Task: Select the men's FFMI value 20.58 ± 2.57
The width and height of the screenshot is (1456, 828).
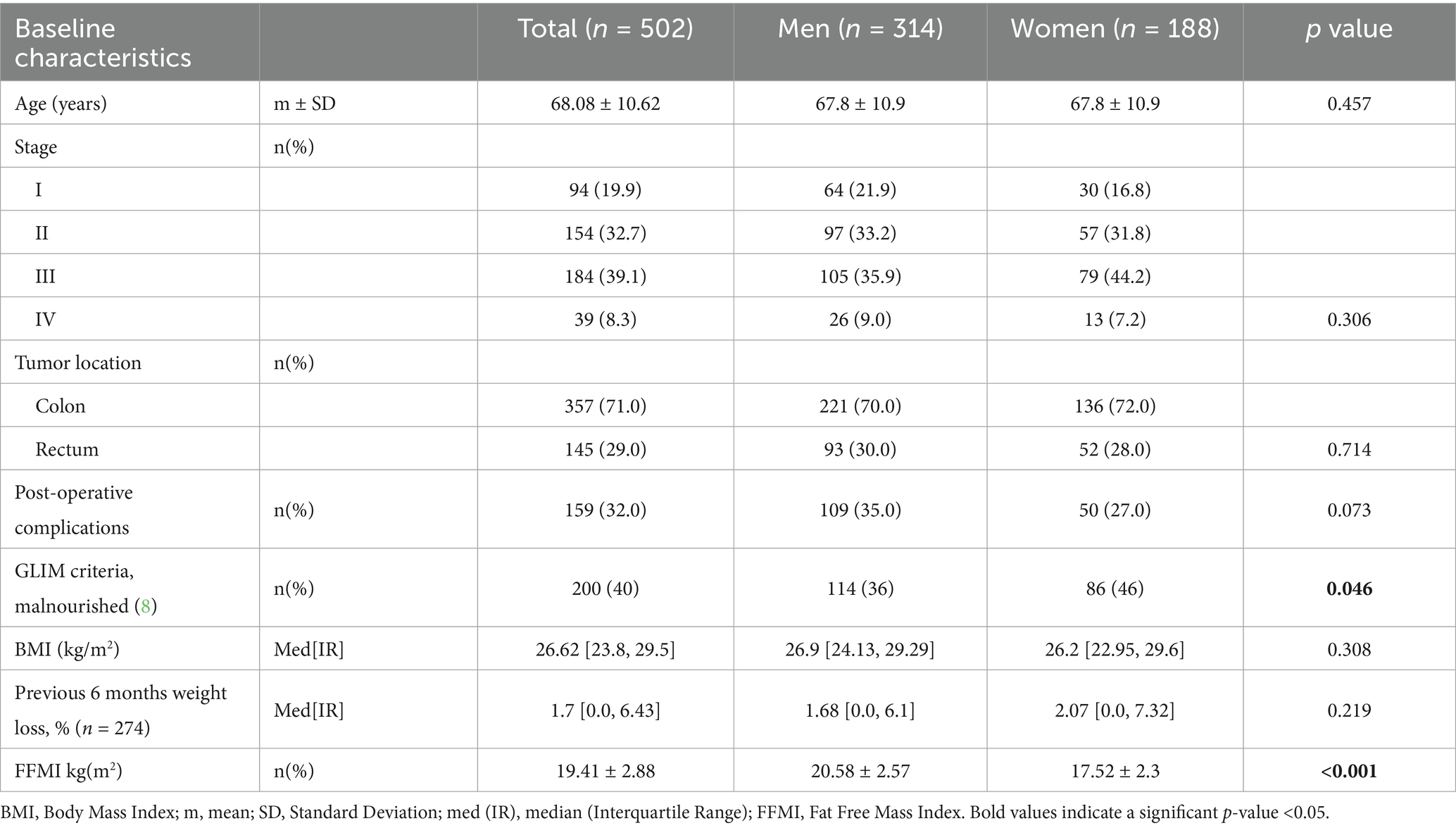Action: click(860, 772)
